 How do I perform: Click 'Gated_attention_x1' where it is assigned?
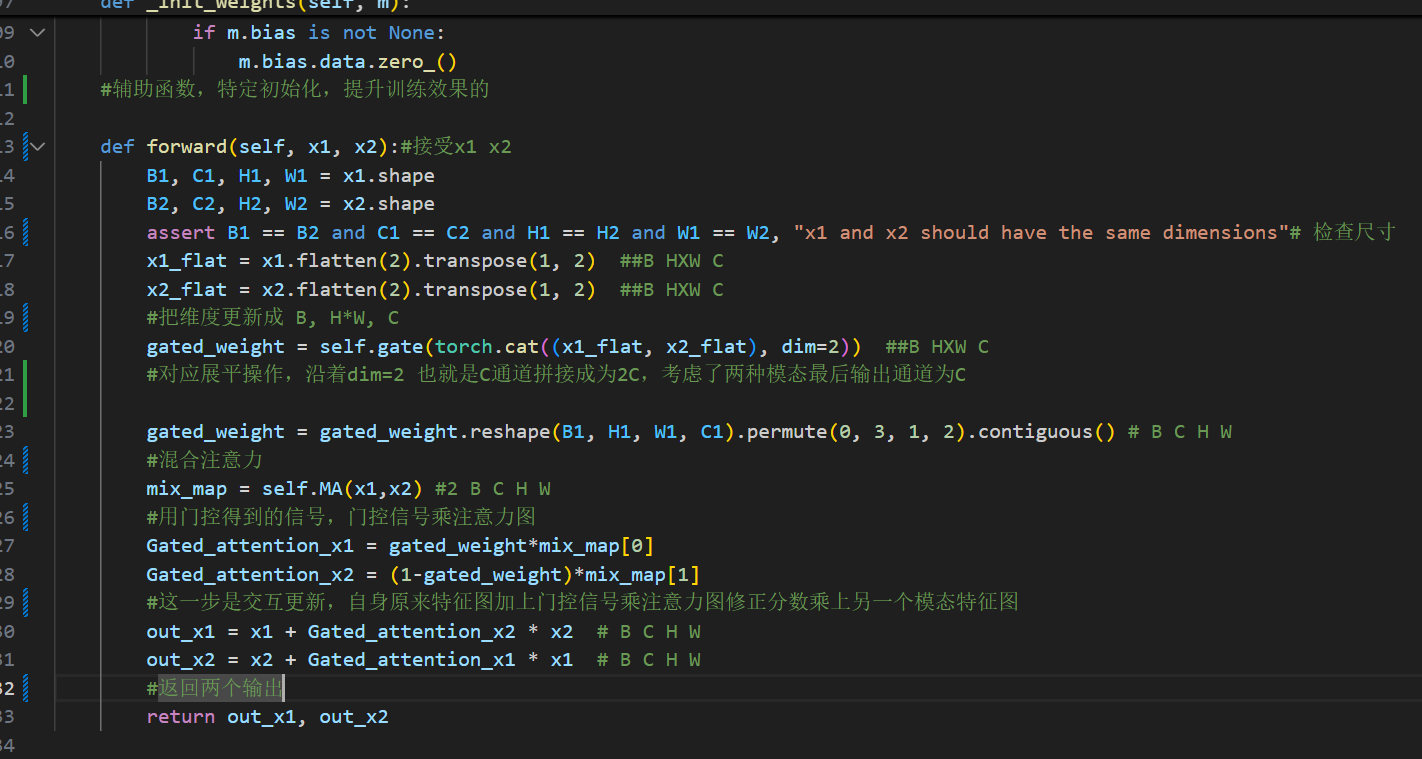(250, 546)
